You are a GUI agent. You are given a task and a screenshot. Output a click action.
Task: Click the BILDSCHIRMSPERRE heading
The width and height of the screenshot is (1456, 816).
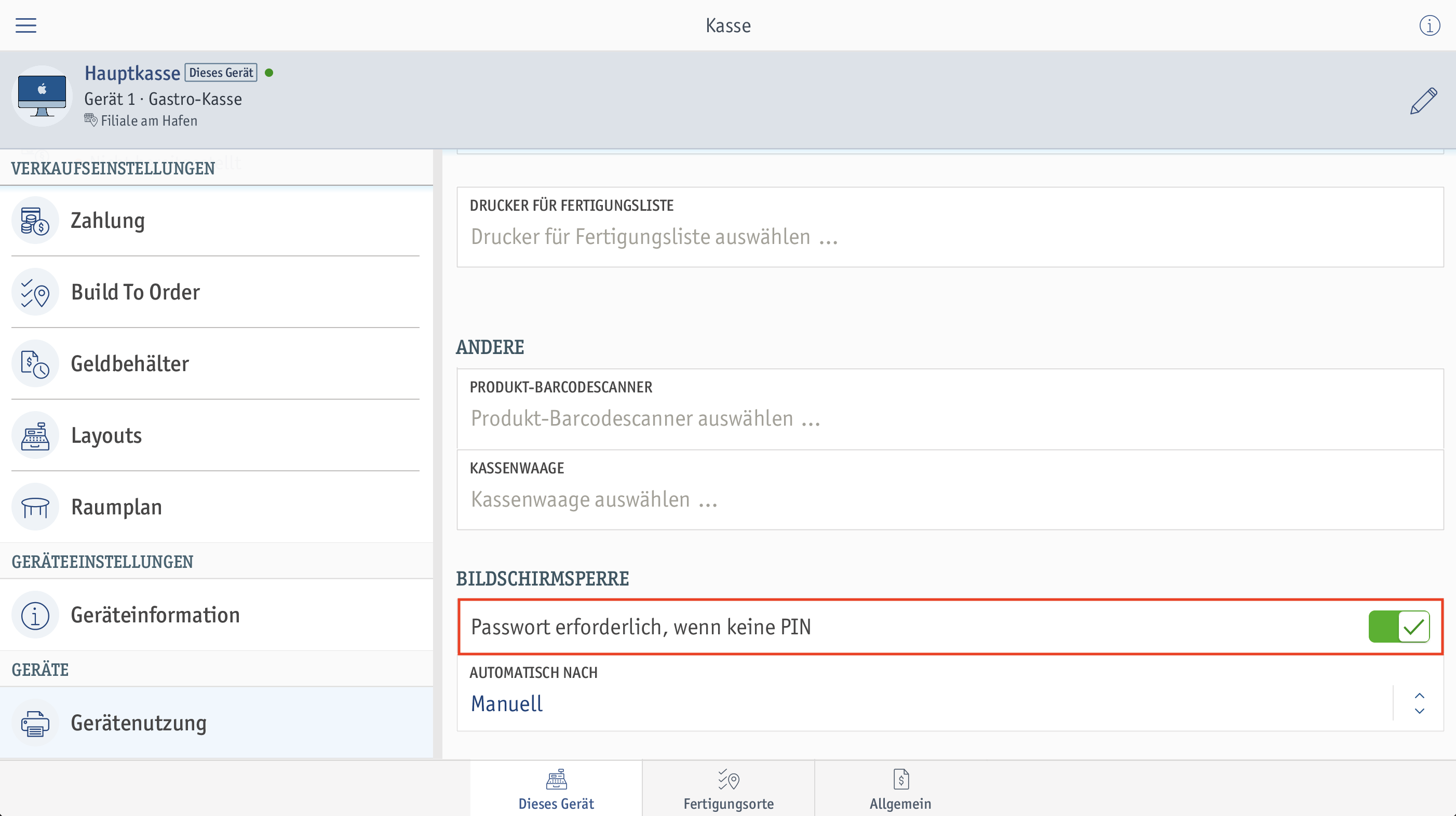542,579
